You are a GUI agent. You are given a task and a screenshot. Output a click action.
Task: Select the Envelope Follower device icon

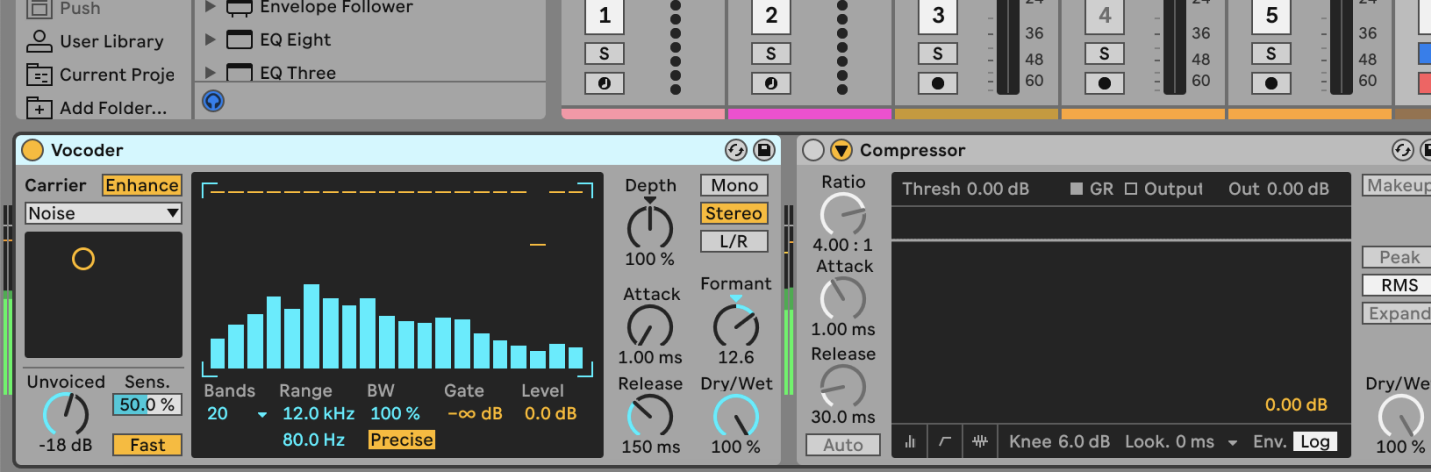pos(239,8)
